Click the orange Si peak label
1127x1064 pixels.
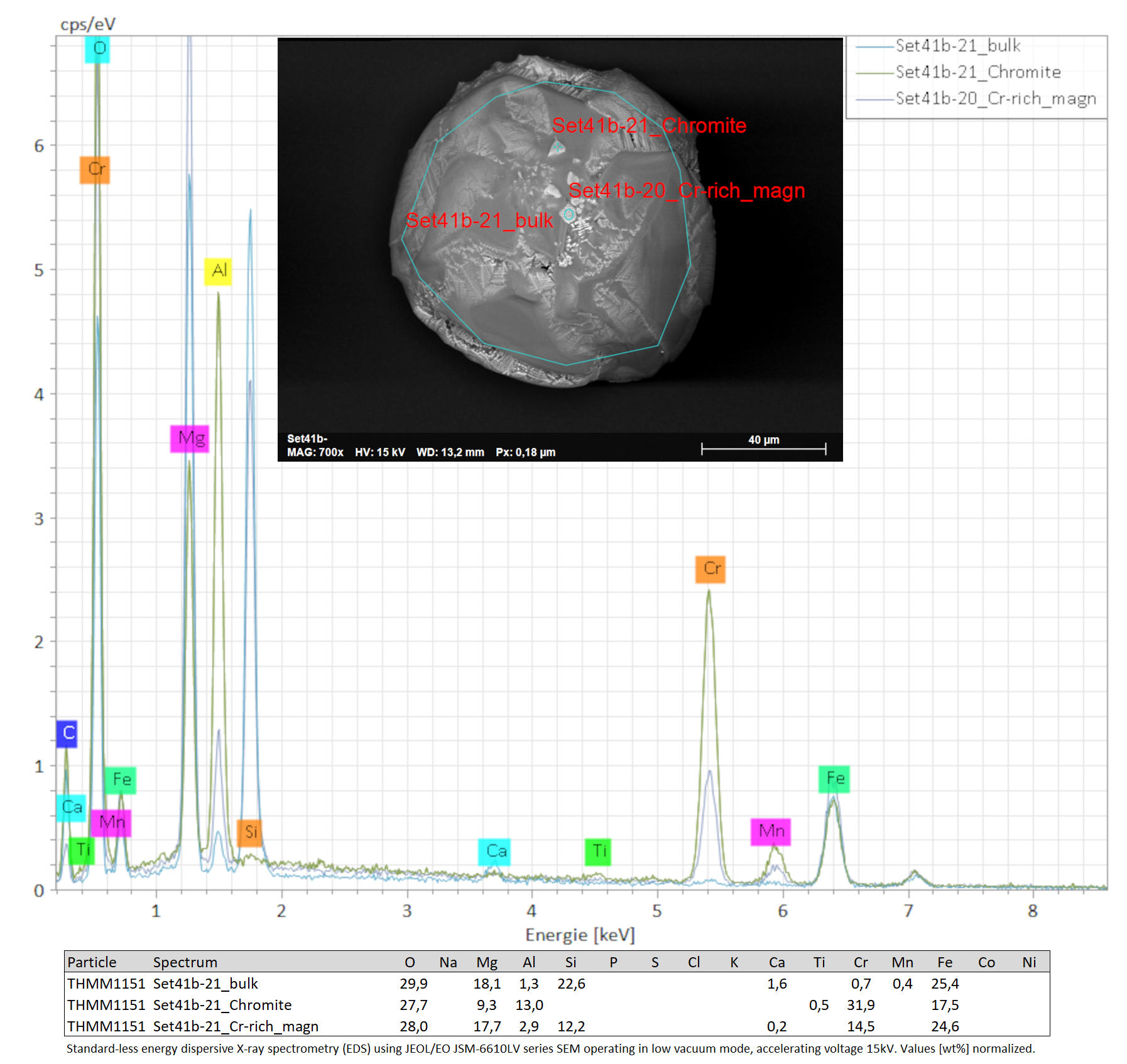point(250,833)
